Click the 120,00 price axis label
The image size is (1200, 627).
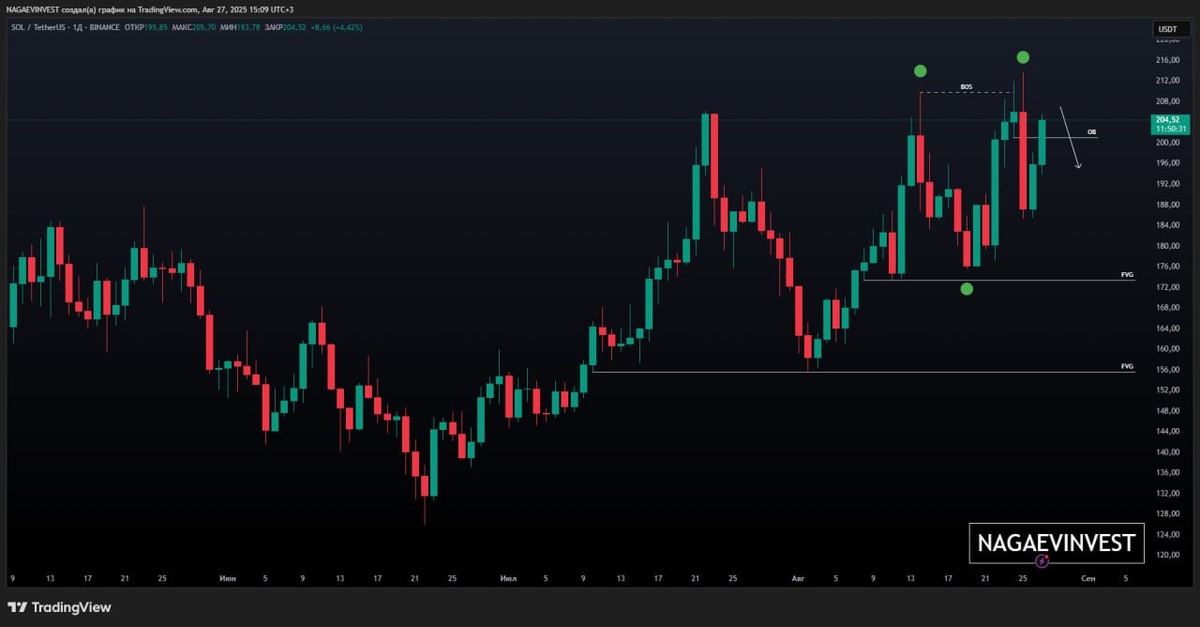(x=1166, y=554)
